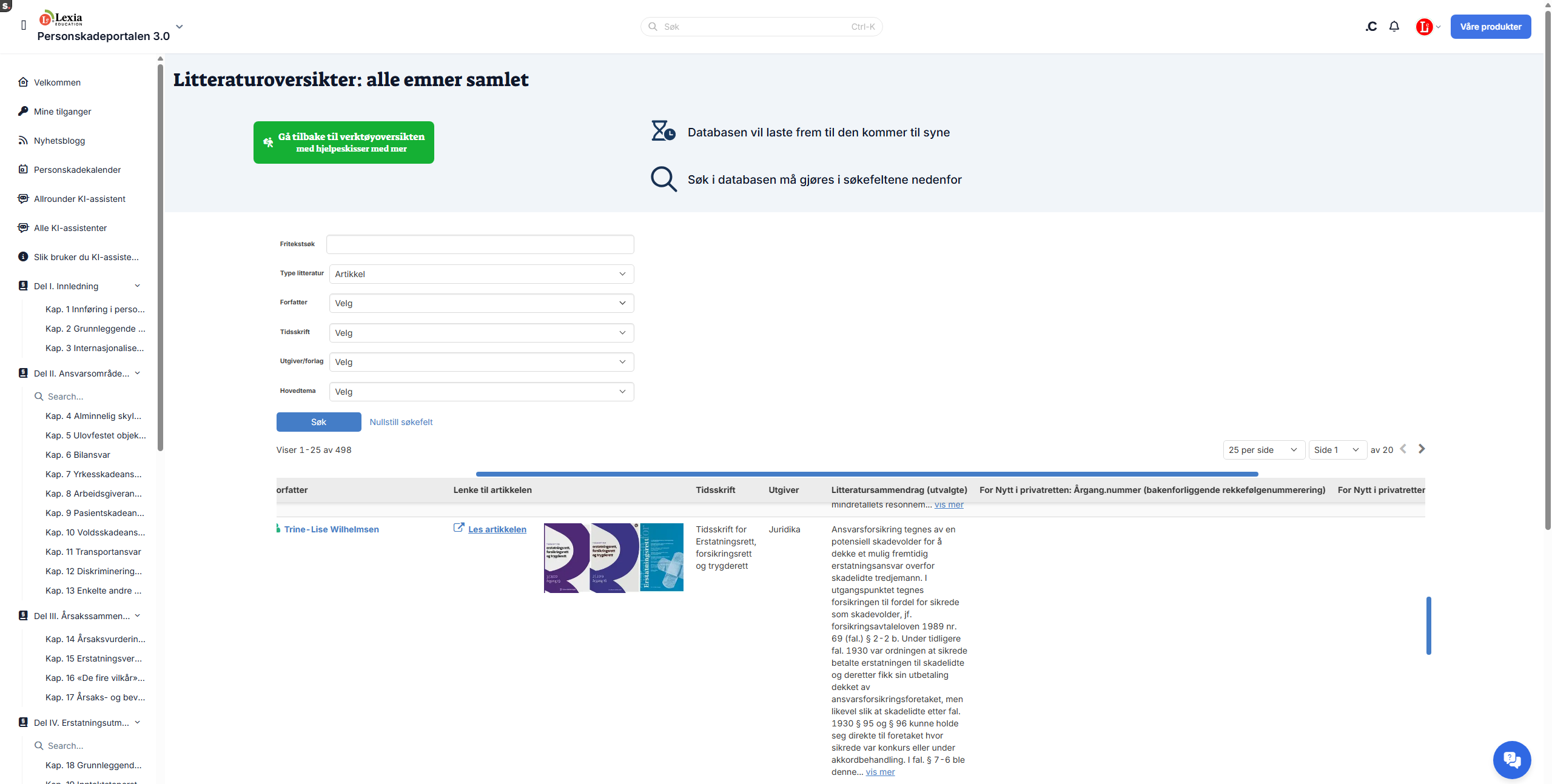Expand summary with lower vis mer link

(880, 772)
